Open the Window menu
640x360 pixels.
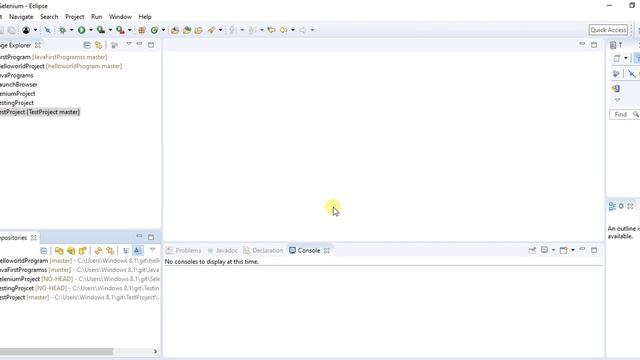tap(120, 17)
